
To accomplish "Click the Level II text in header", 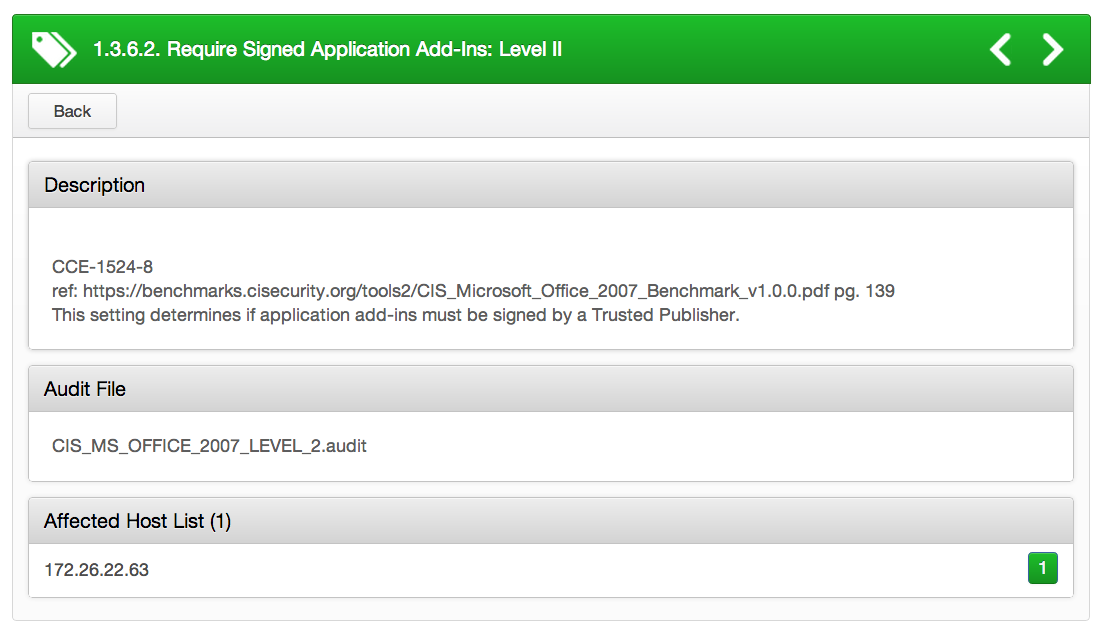I will [530, 49].
